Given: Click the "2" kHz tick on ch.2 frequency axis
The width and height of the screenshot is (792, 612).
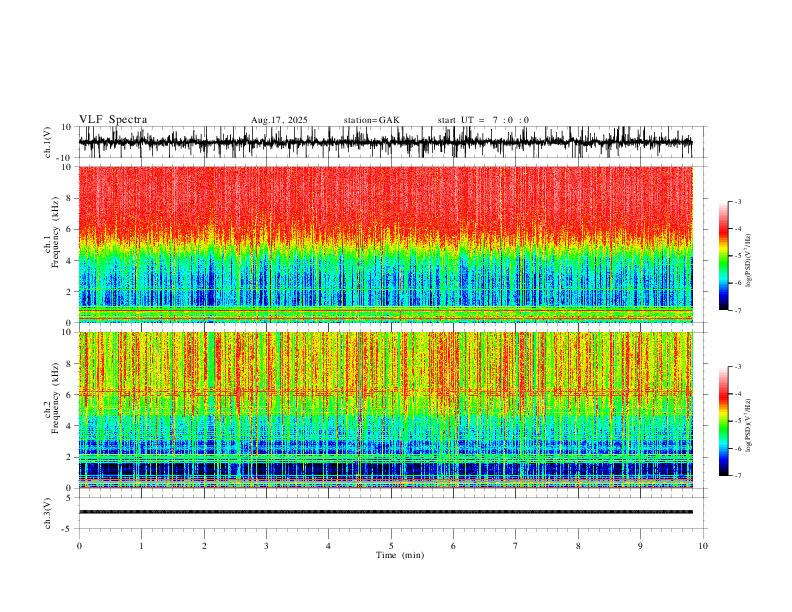Looking at the screenshot, I should 70,457.
